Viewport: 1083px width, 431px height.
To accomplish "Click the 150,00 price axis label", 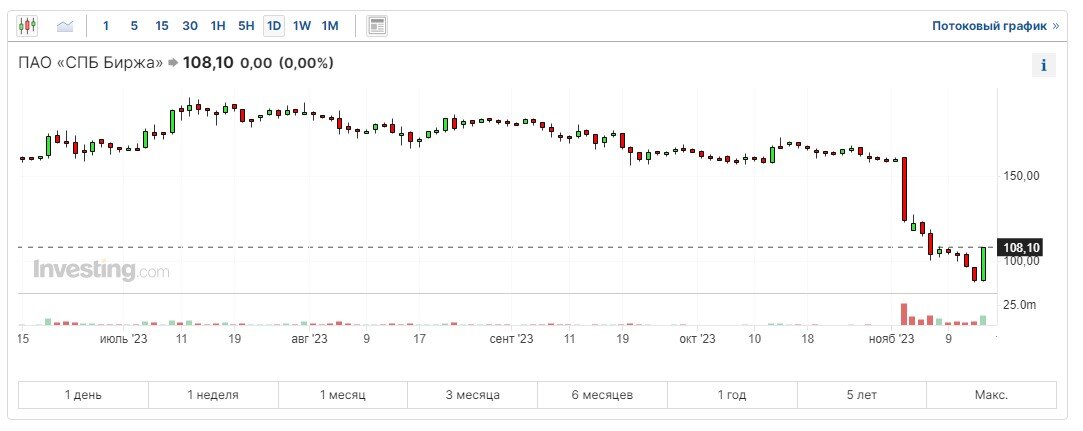I will point(1022,176).
